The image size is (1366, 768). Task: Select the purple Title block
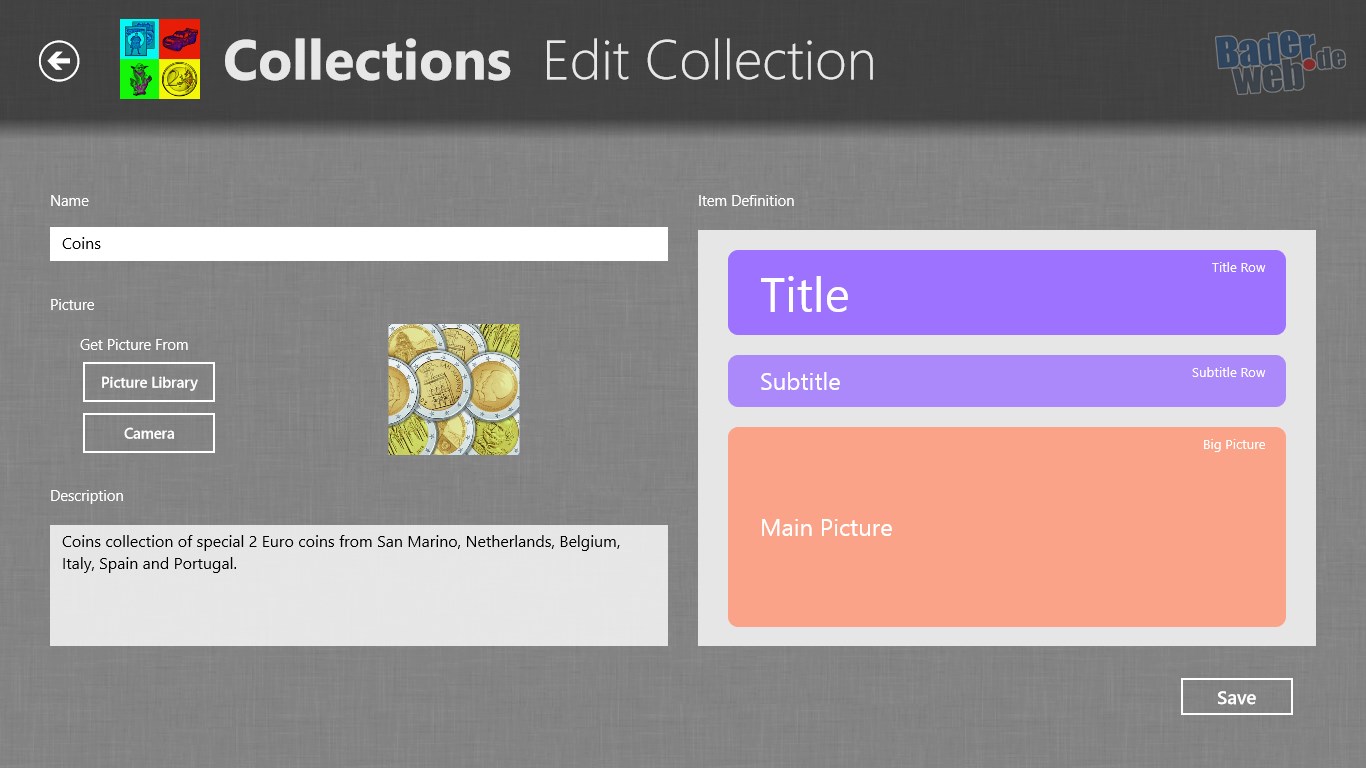pyautogui.click(x=1006, y=293)
